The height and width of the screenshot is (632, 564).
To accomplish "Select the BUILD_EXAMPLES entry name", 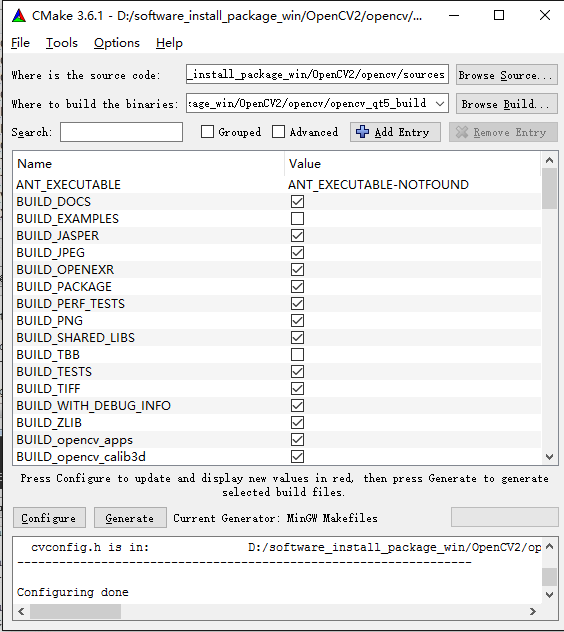I will tap(68, 218).
